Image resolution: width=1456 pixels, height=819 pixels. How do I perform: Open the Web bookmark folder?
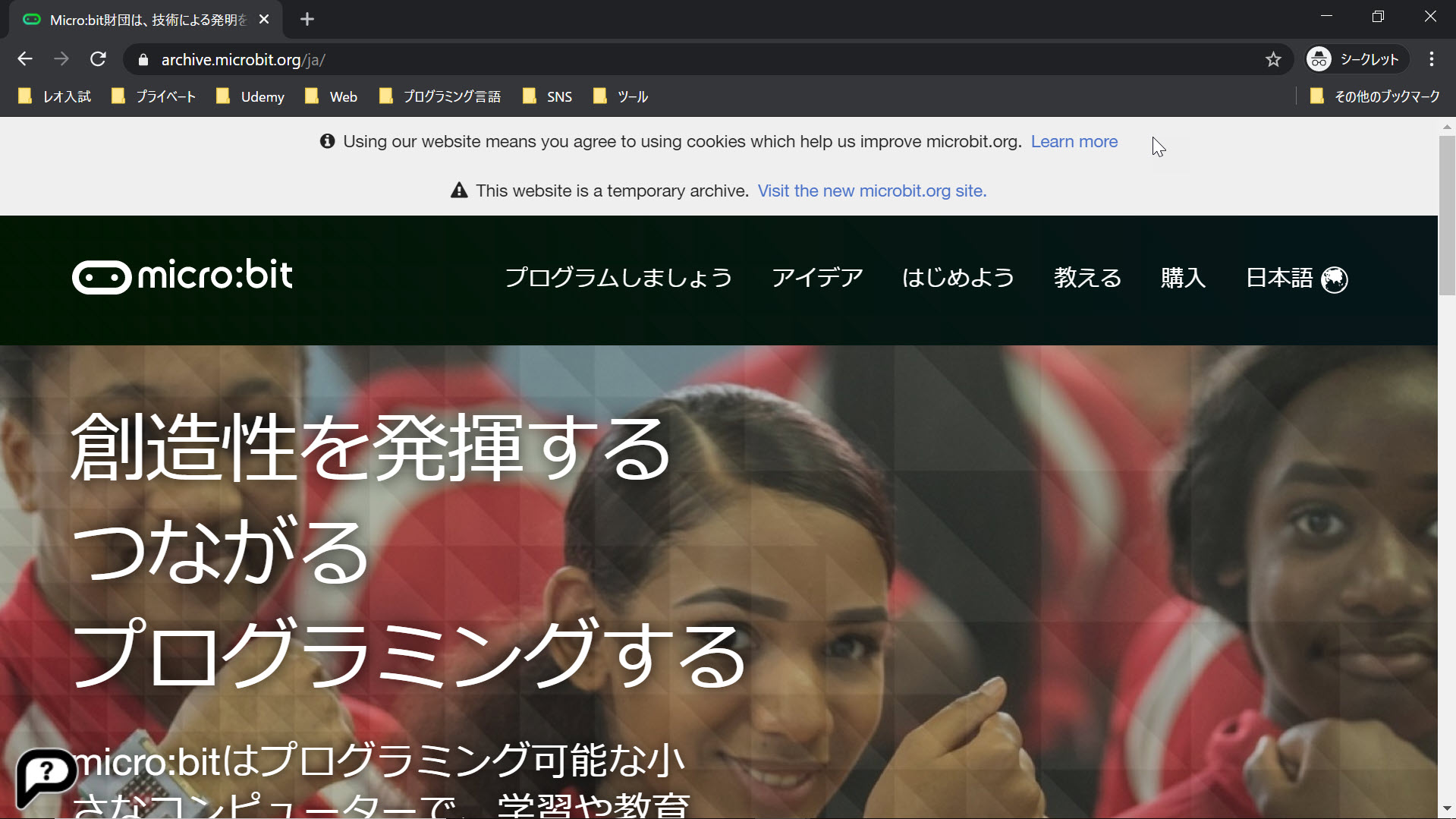point(331,96)
